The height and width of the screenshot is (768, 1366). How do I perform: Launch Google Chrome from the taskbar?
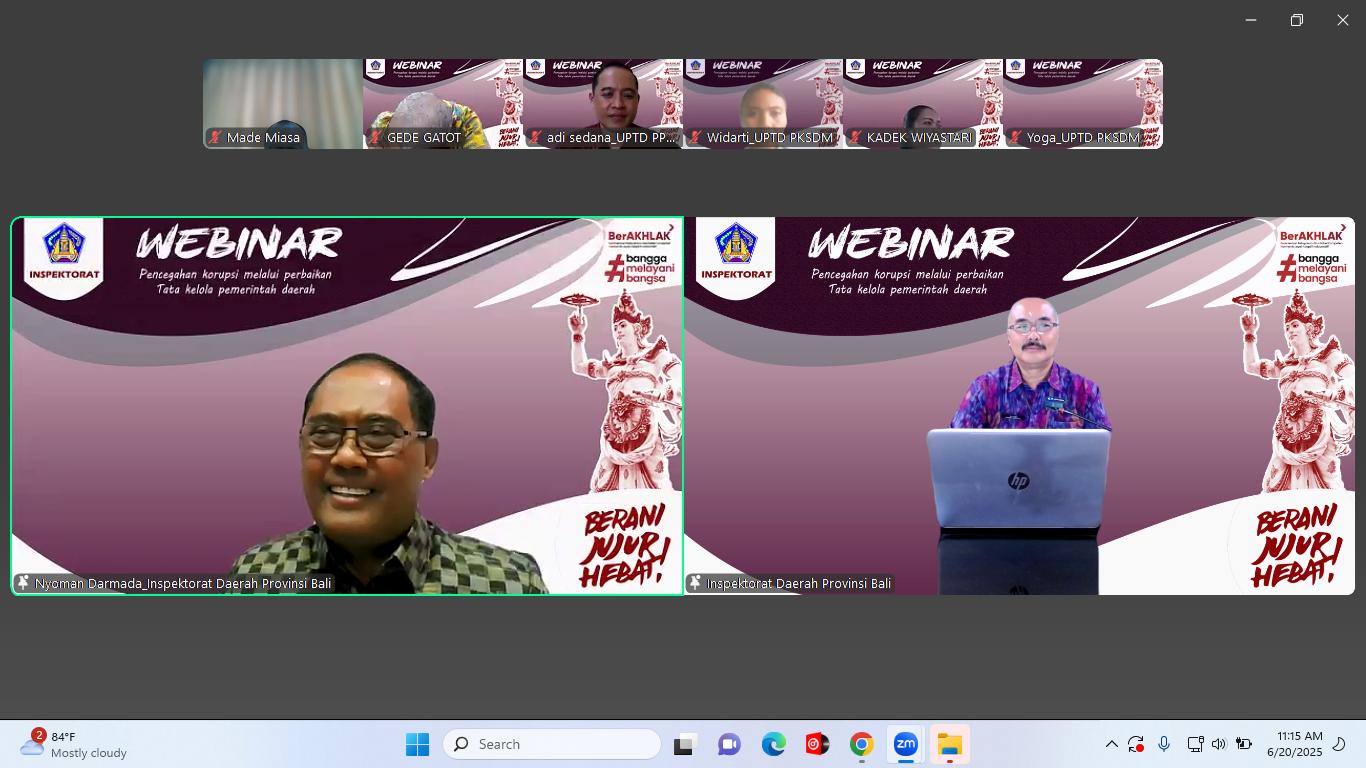point(861,744)
